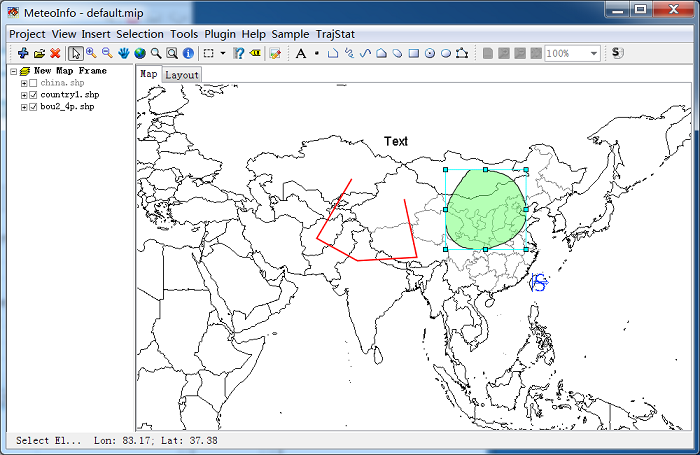Expand the country1.shp layer node

pos(24,95)
